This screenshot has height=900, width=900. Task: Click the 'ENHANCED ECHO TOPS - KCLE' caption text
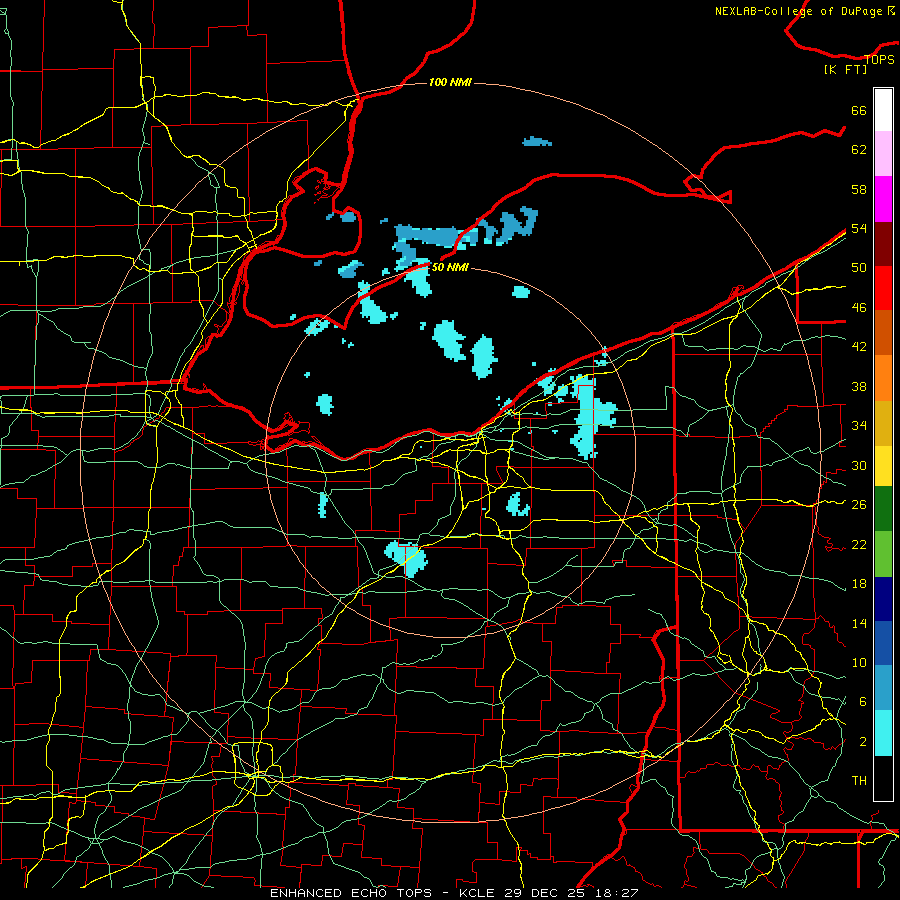(x=385, y=893)
